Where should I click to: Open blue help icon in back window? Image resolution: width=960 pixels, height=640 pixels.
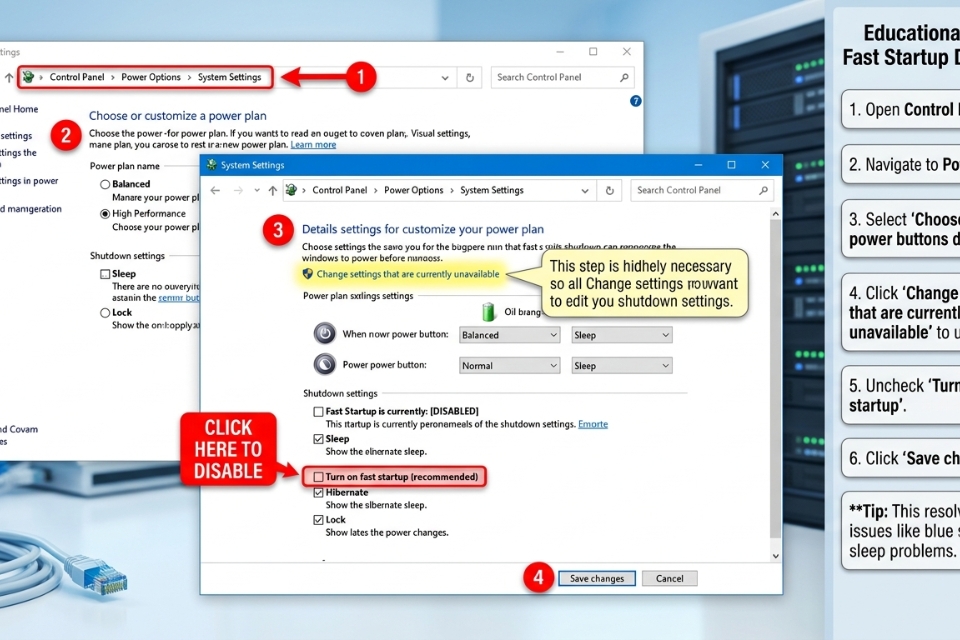pos(636,101)
